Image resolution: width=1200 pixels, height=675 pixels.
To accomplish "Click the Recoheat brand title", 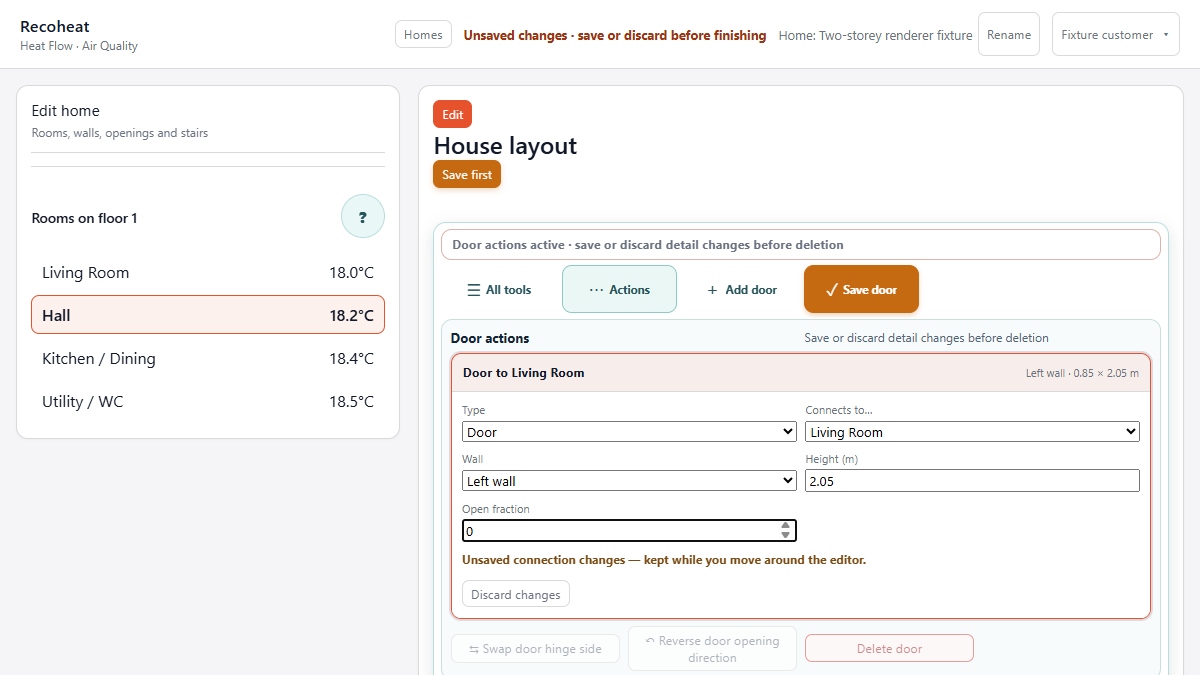I will tap(55, 27).
